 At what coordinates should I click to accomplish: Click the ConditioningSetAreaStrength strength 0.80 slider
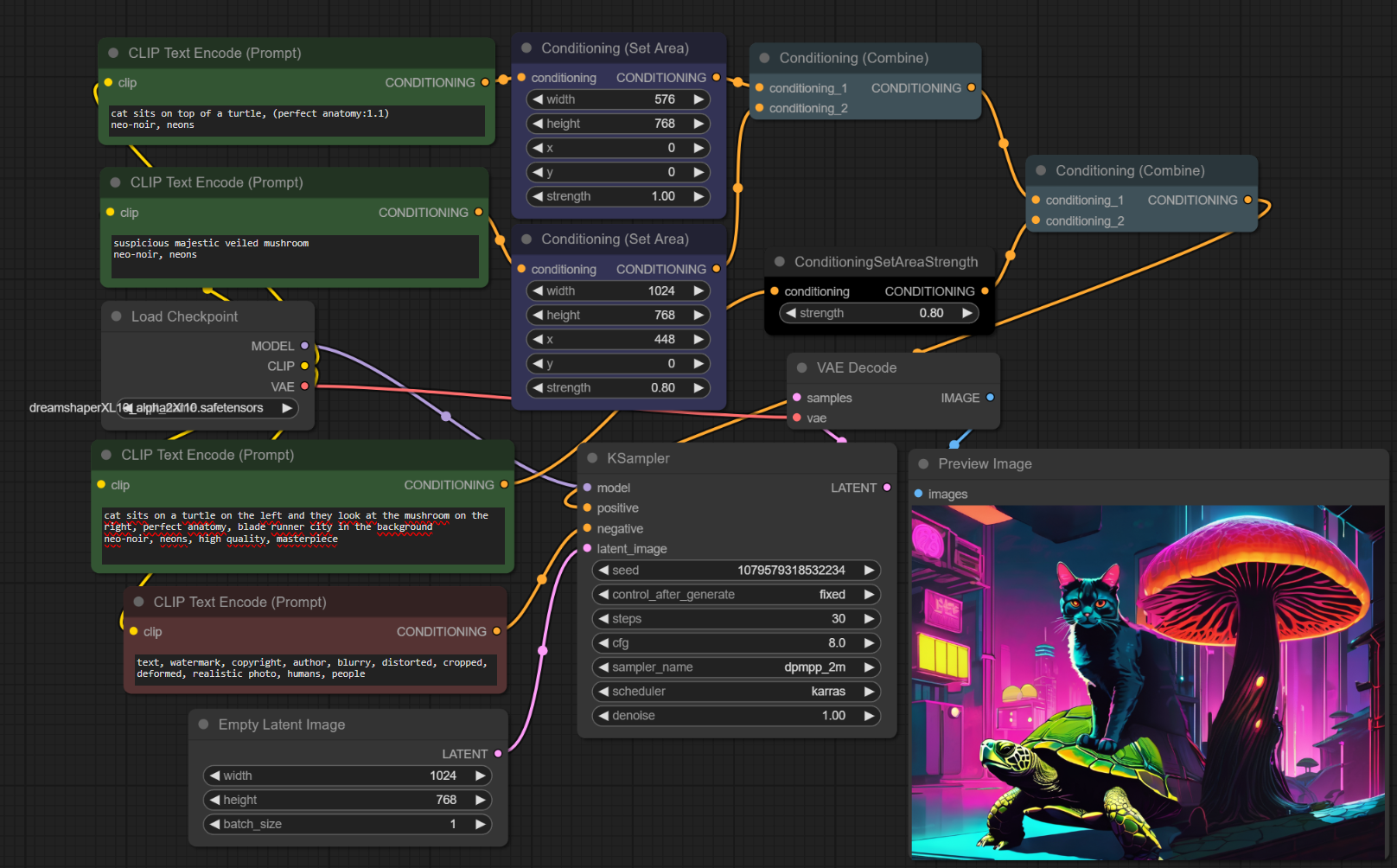tap(878, 313)
